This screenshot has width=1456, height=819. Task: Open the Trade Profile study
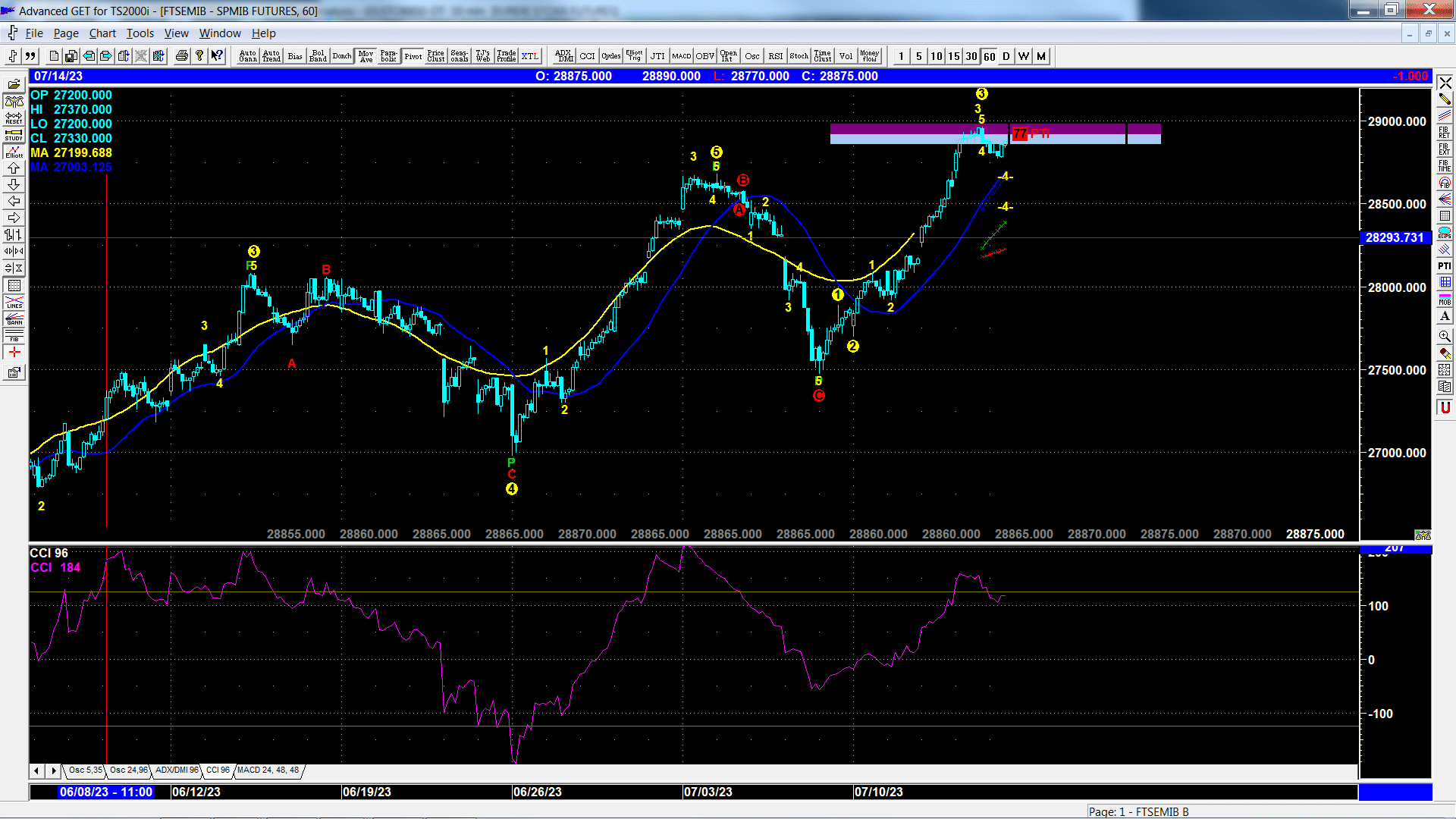[507, 56]
